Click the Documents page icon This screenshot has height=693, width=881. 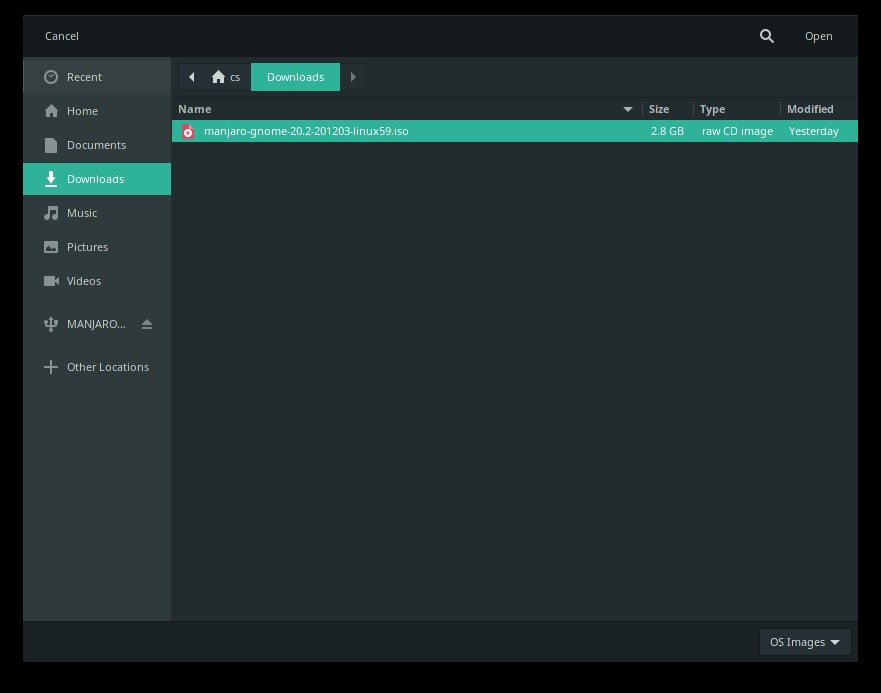(x=51, y=145)
